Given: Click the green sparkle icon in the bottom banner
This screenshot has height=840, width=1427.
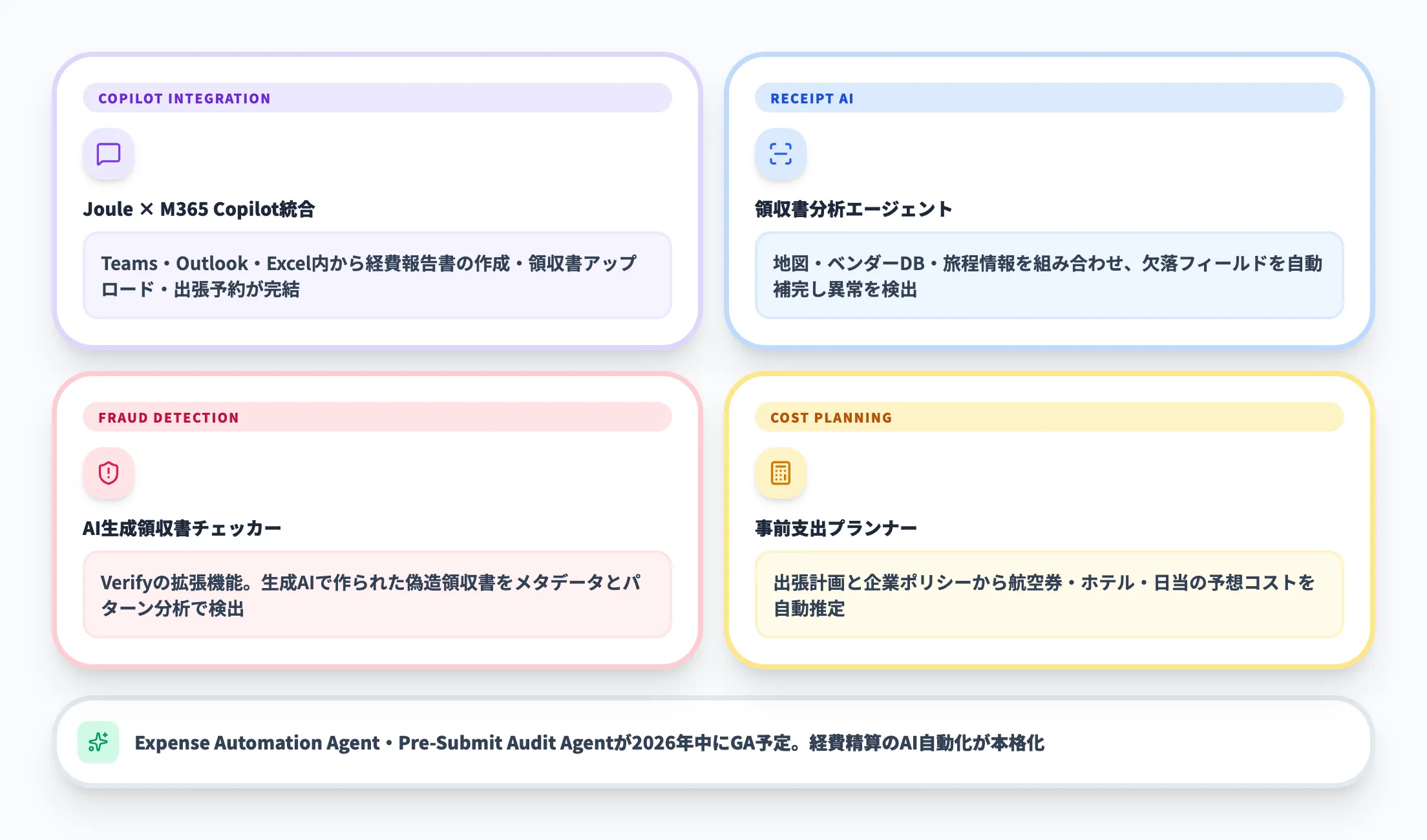Looking at the screenshot, I should click(98, 743).
